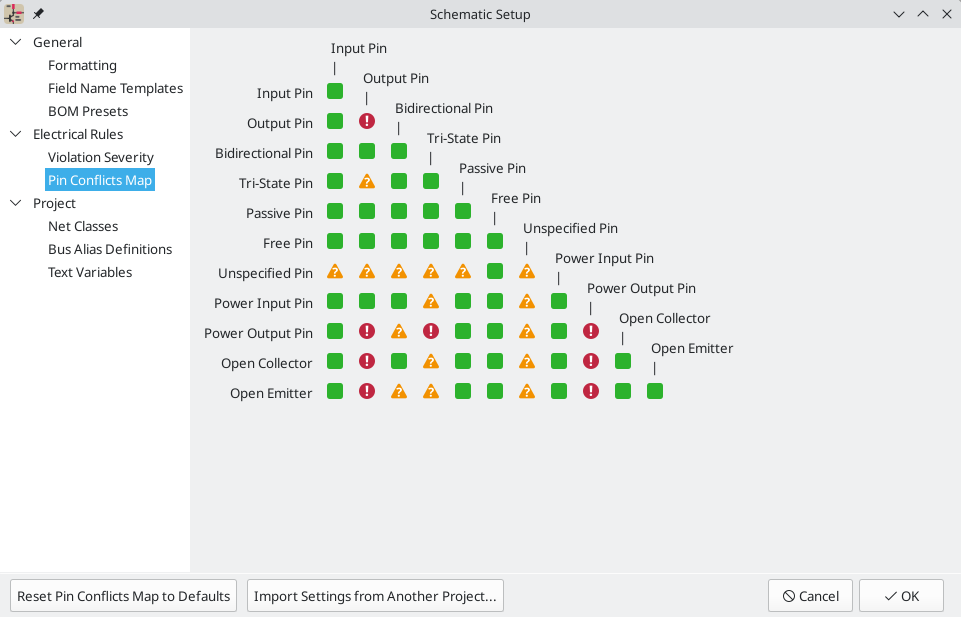Toggle the Input Pin vs Input Pin cell
Viewport: 961px width, 617px height.
[335, 91]
